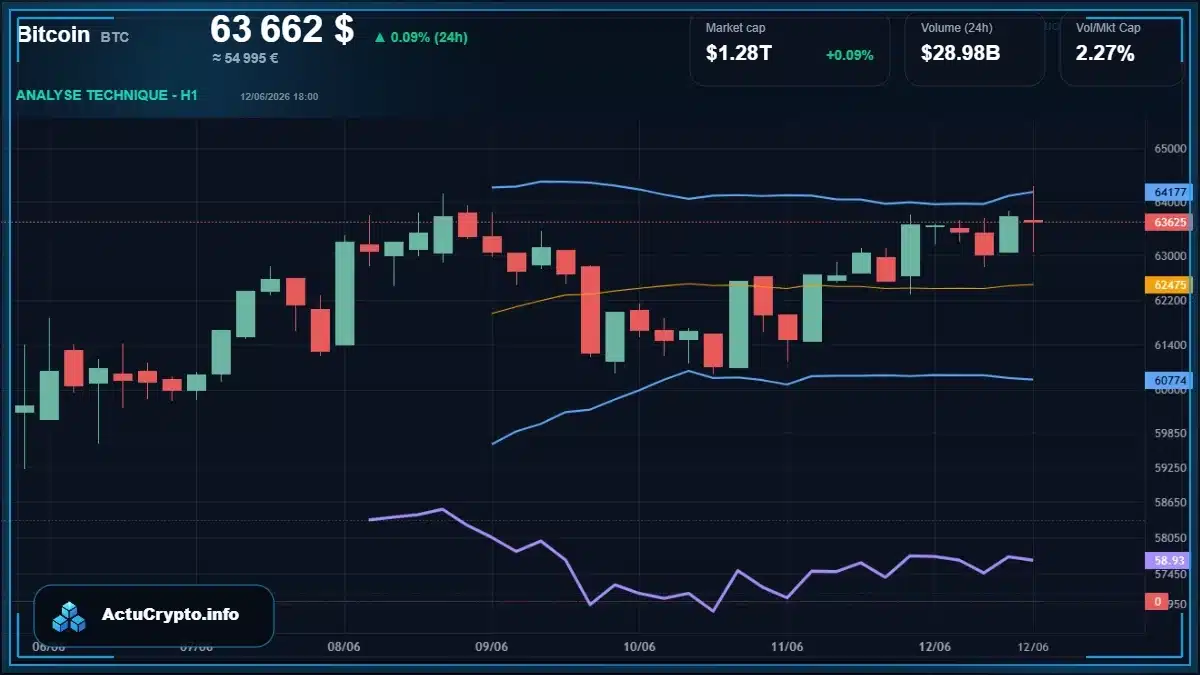Click the 58650 price axis label
Screen dimensions: 1200x675
(x=1169, y=503)
